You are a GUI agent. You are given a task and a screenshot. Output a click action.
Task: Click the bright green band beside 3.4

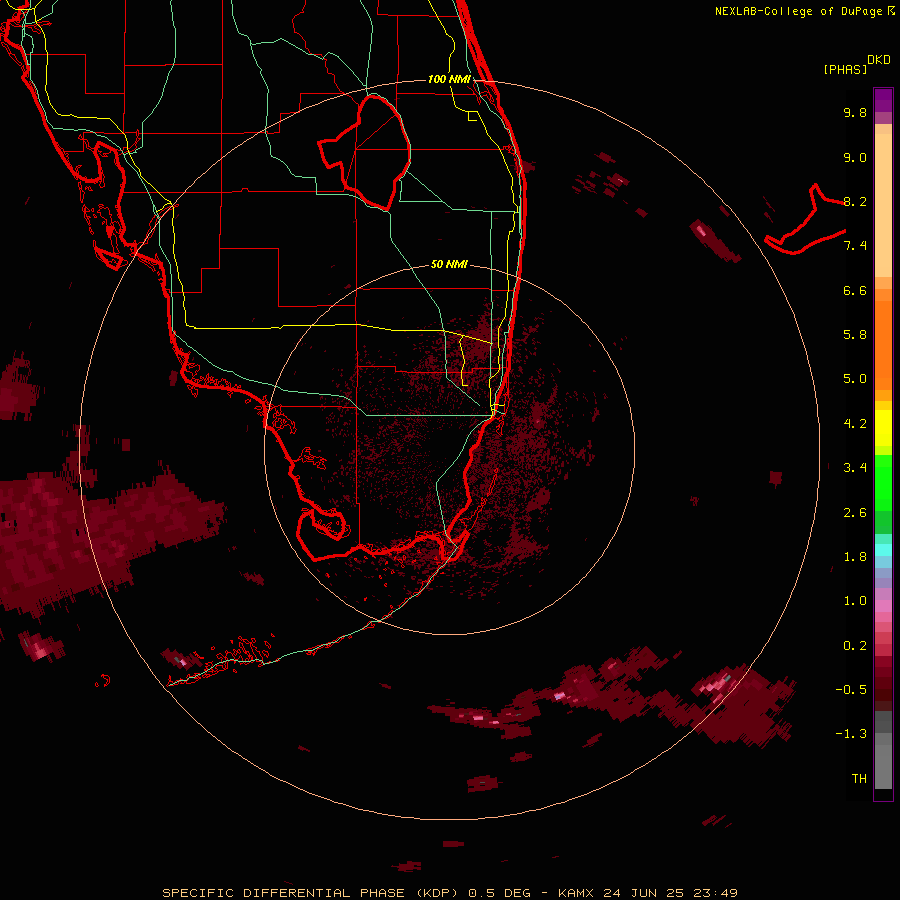pos(883,482)
